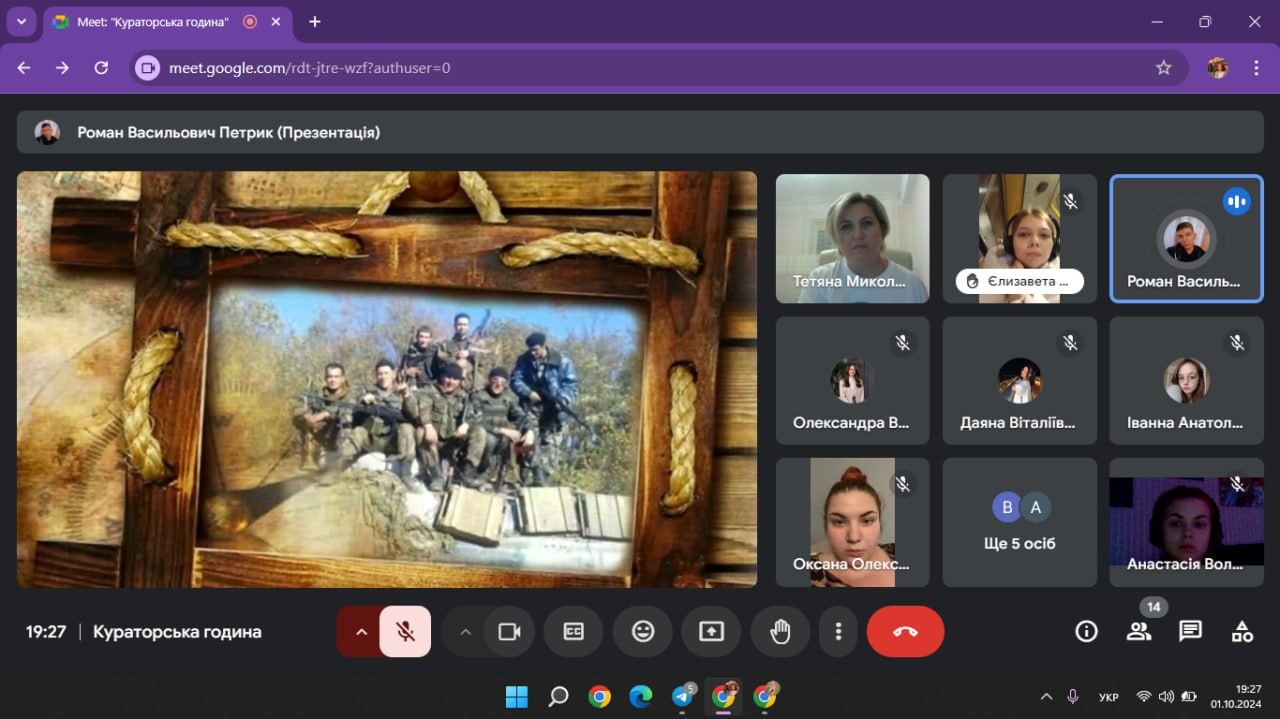Leave the call with red hang-up button

click(905, 631)
